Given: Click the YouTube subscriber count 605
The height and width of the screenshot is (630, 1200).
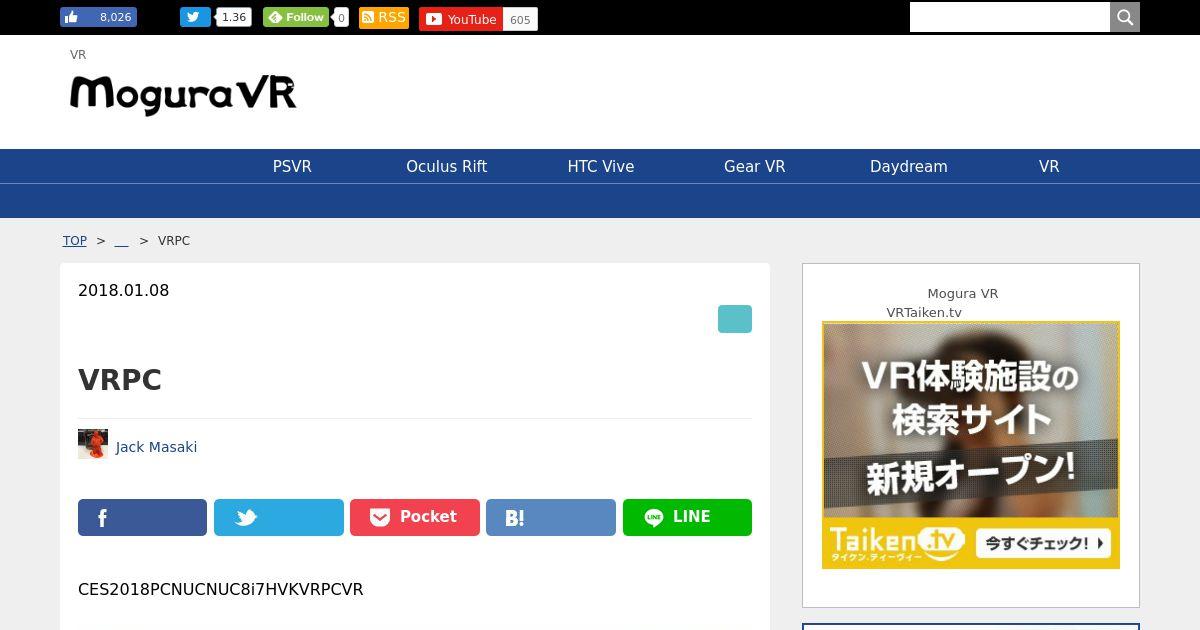Looking at the screenshot, I should [x=520, y=20].
